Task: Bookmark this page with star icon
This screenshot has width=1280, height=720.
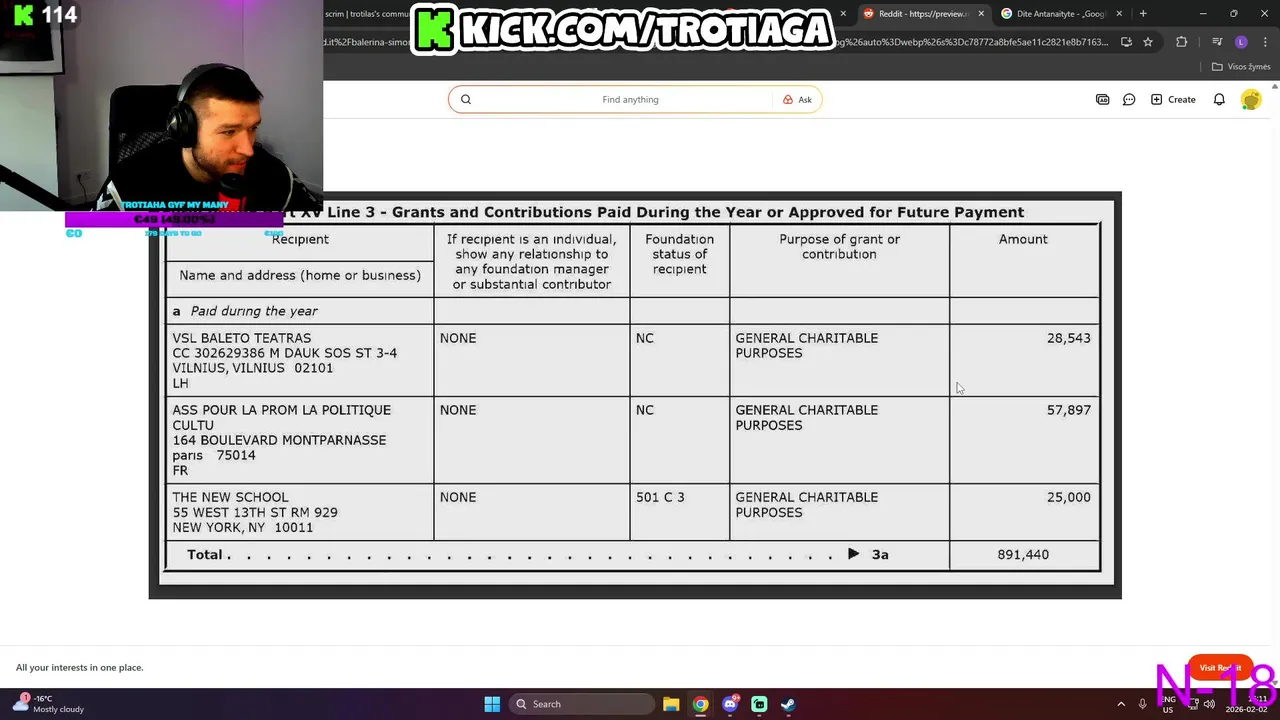Action: (1148, 42)
